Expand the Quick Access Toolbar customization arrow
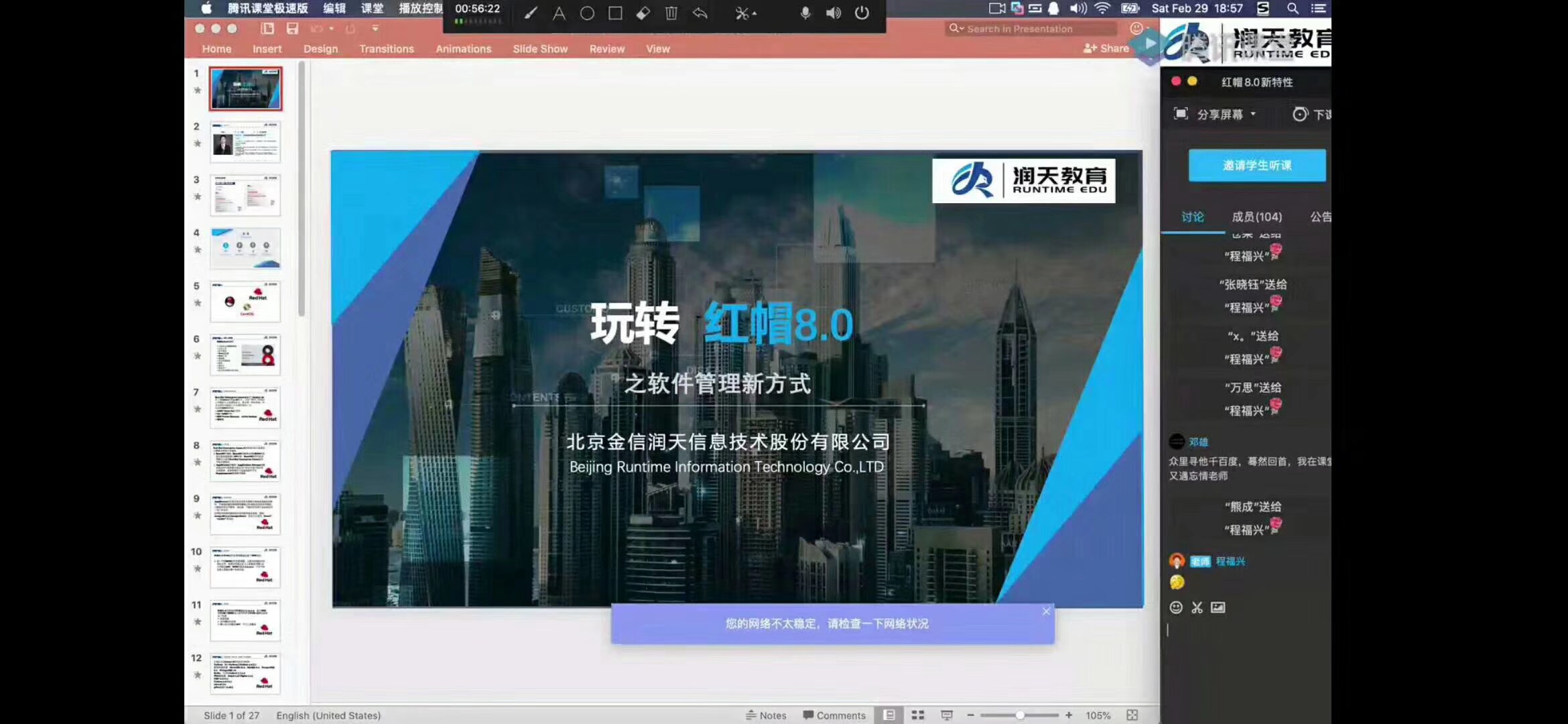This screenshot has width=1568, height=724. tap(375, 28)
